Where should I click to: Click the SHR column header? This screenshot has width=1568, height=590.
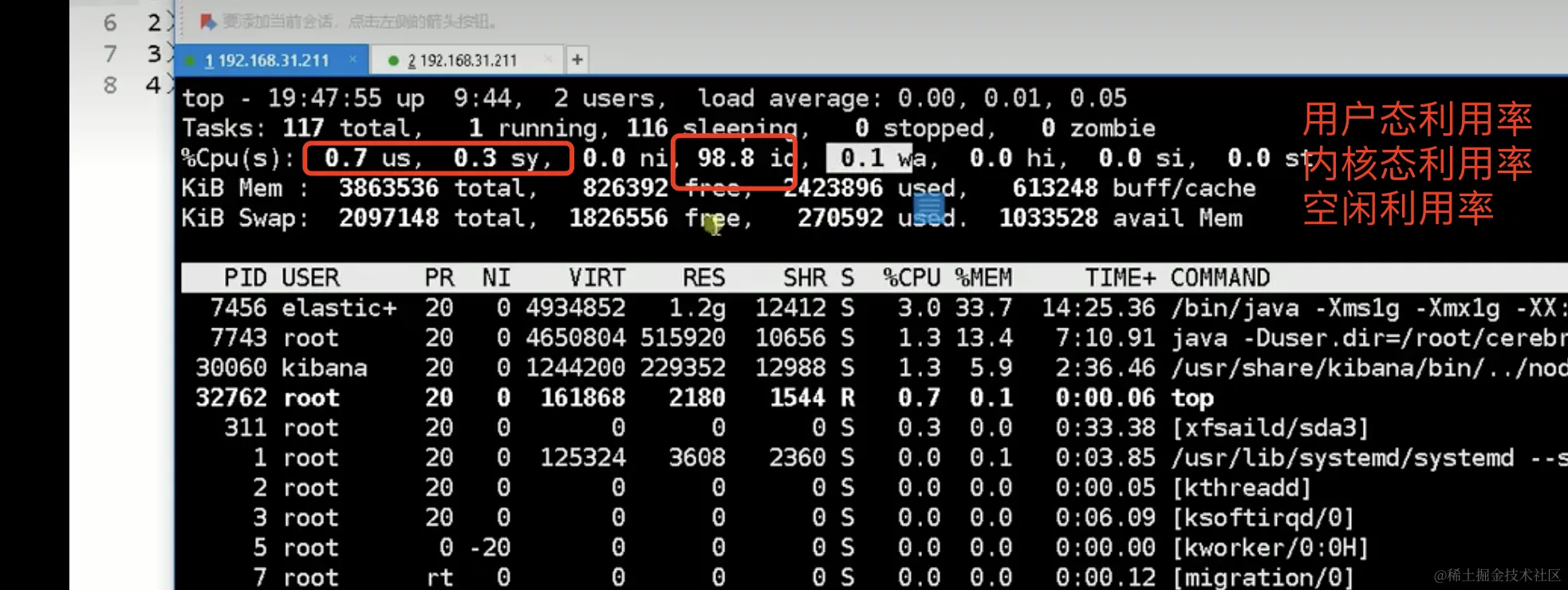point(804,277)
